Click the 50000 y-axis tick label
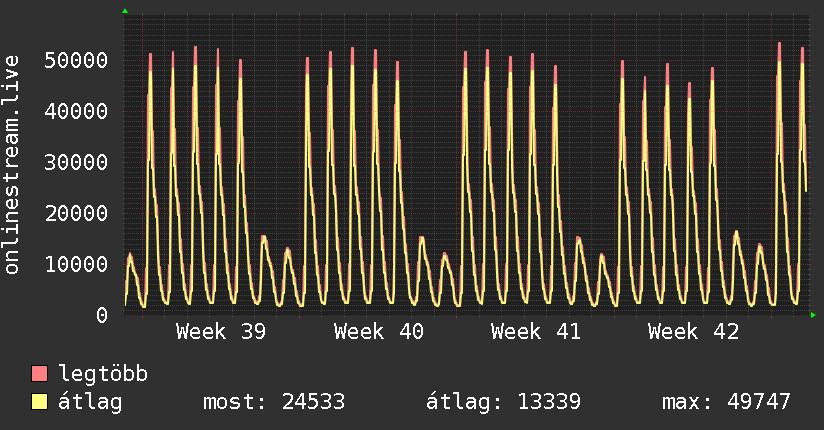The width and height of the screenshot is (824, 430). 76,60
